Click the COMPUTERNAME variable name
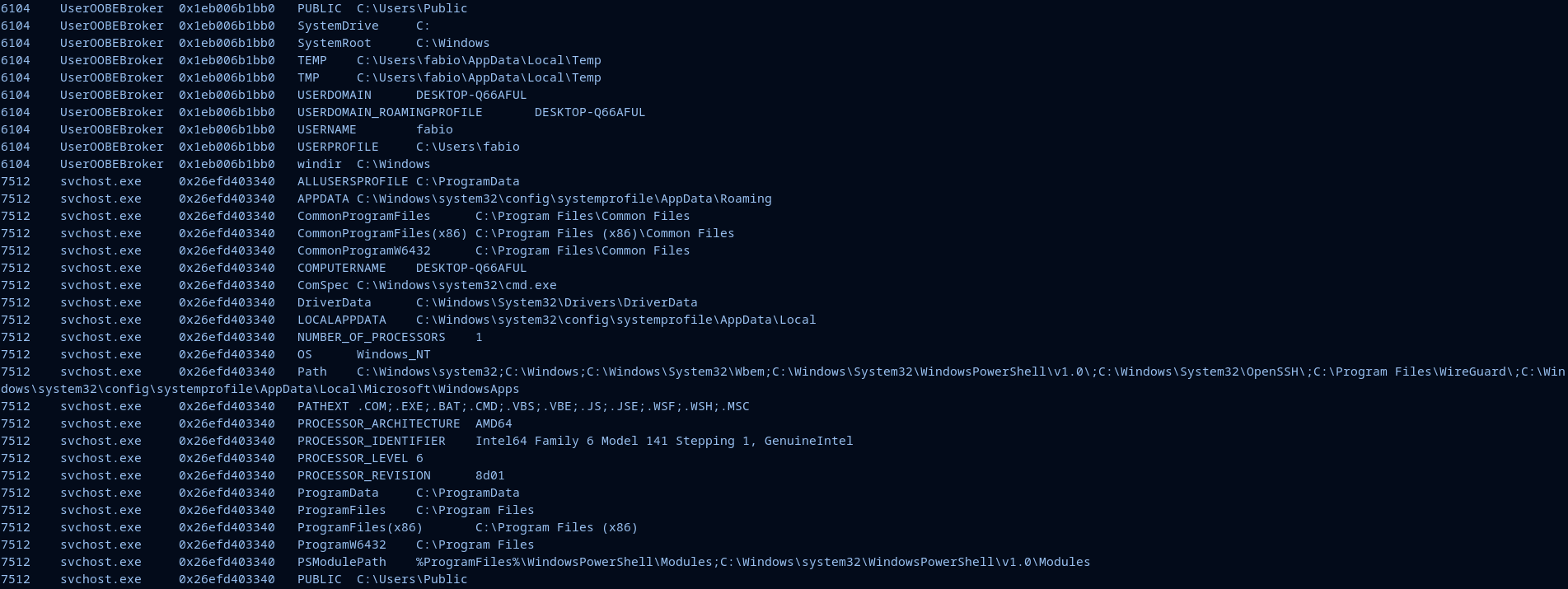 coord(341,268)
